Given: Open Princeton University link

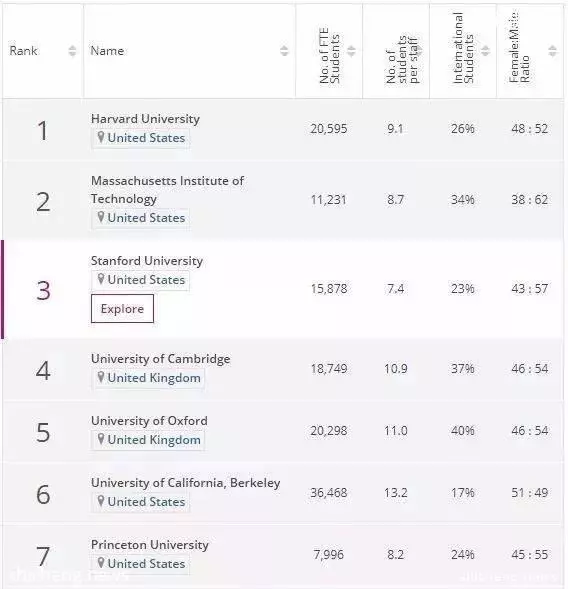Looking at the screenshot, I should pyautogui.click(x=150, y=545).
